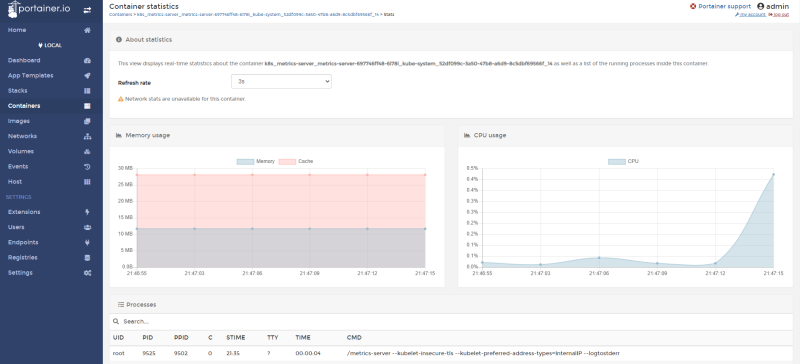Click the Dashboard gauge icon
800x364 pixels.
click(87, 60)
